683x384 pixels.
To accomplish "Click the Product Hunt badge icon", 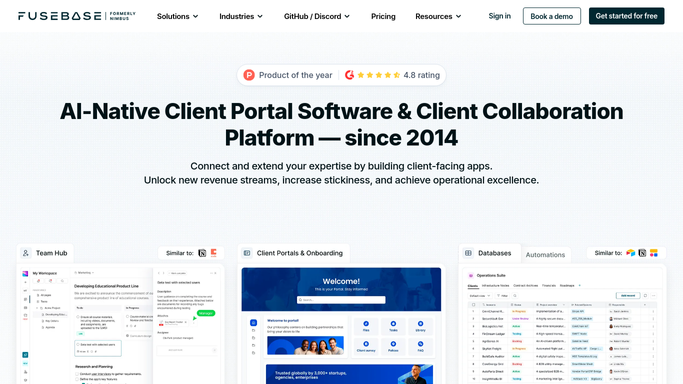I will pos(249,75).
